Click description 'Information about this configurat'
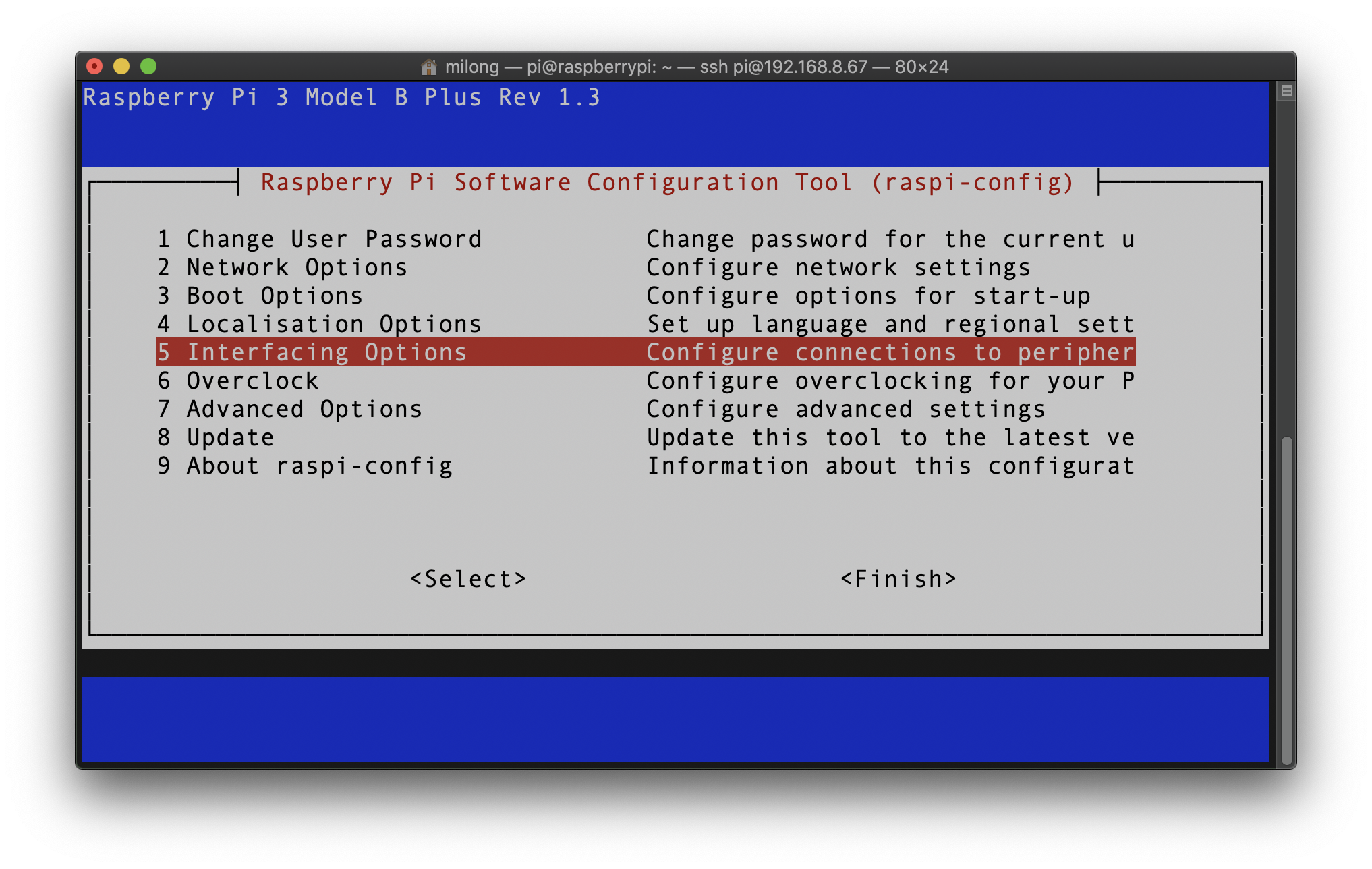Viewport: 1372px width, 869px height. pos(890,466)
